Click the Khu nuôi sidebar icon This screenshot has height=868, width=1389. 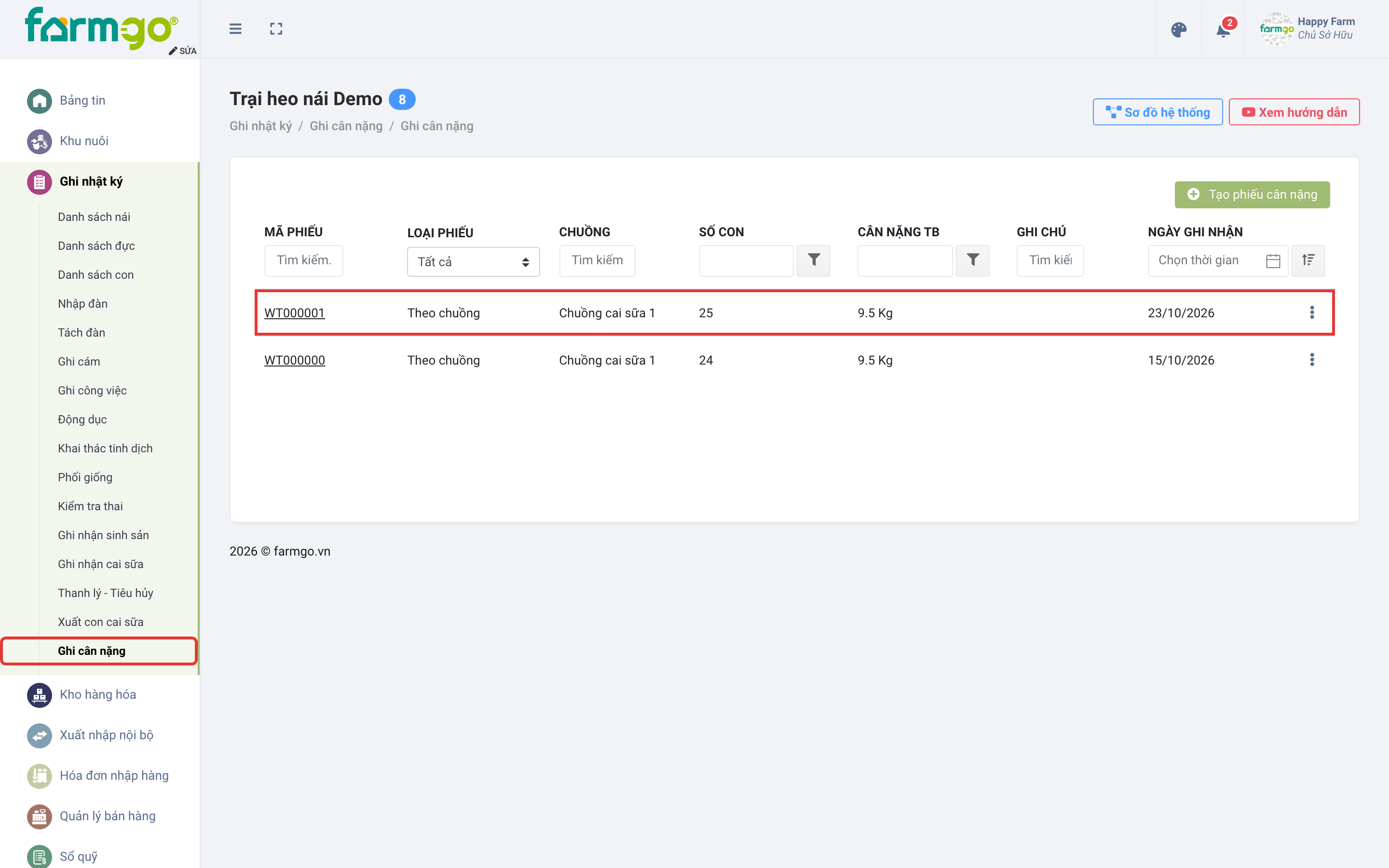click(39, 141)
